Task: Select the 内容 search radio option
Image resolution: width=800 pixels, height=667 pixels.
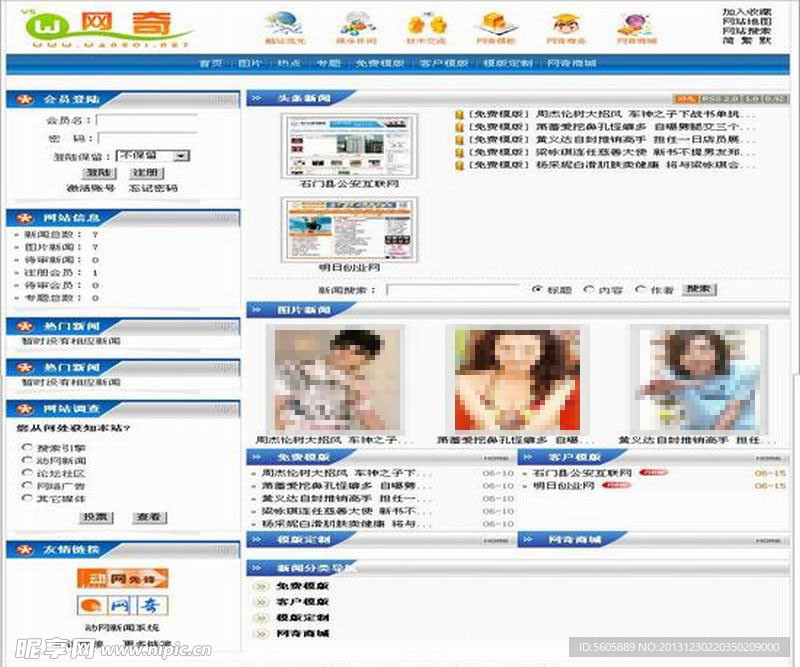Action: tap(589, 290)
